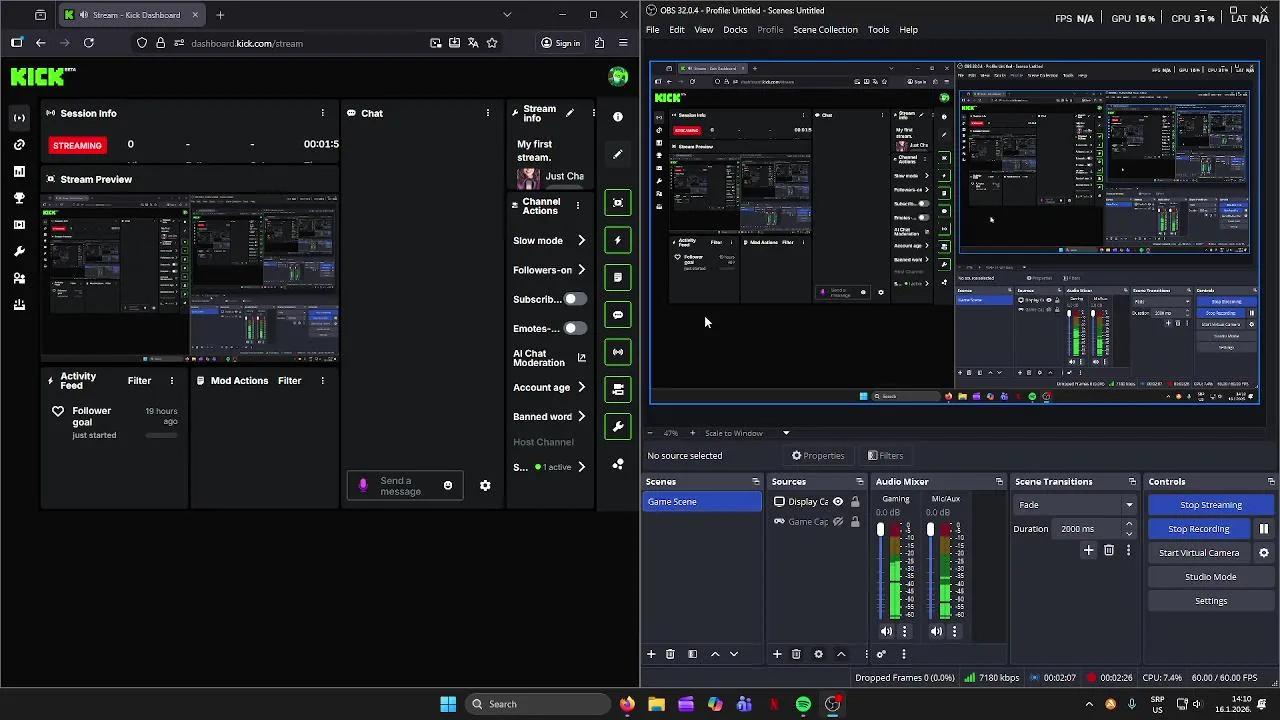This screenshot has width=1280, height=720.
Task: Select the Game Scene in Scenes list
Action: (x=702, y=502)
